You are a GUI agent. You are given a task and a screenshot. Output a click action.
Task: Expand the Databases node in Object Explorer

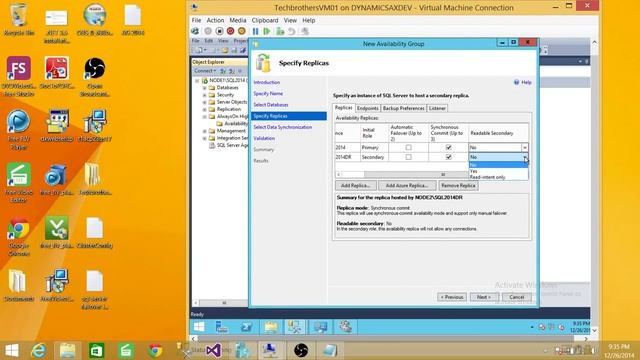(x=204, y=88)
